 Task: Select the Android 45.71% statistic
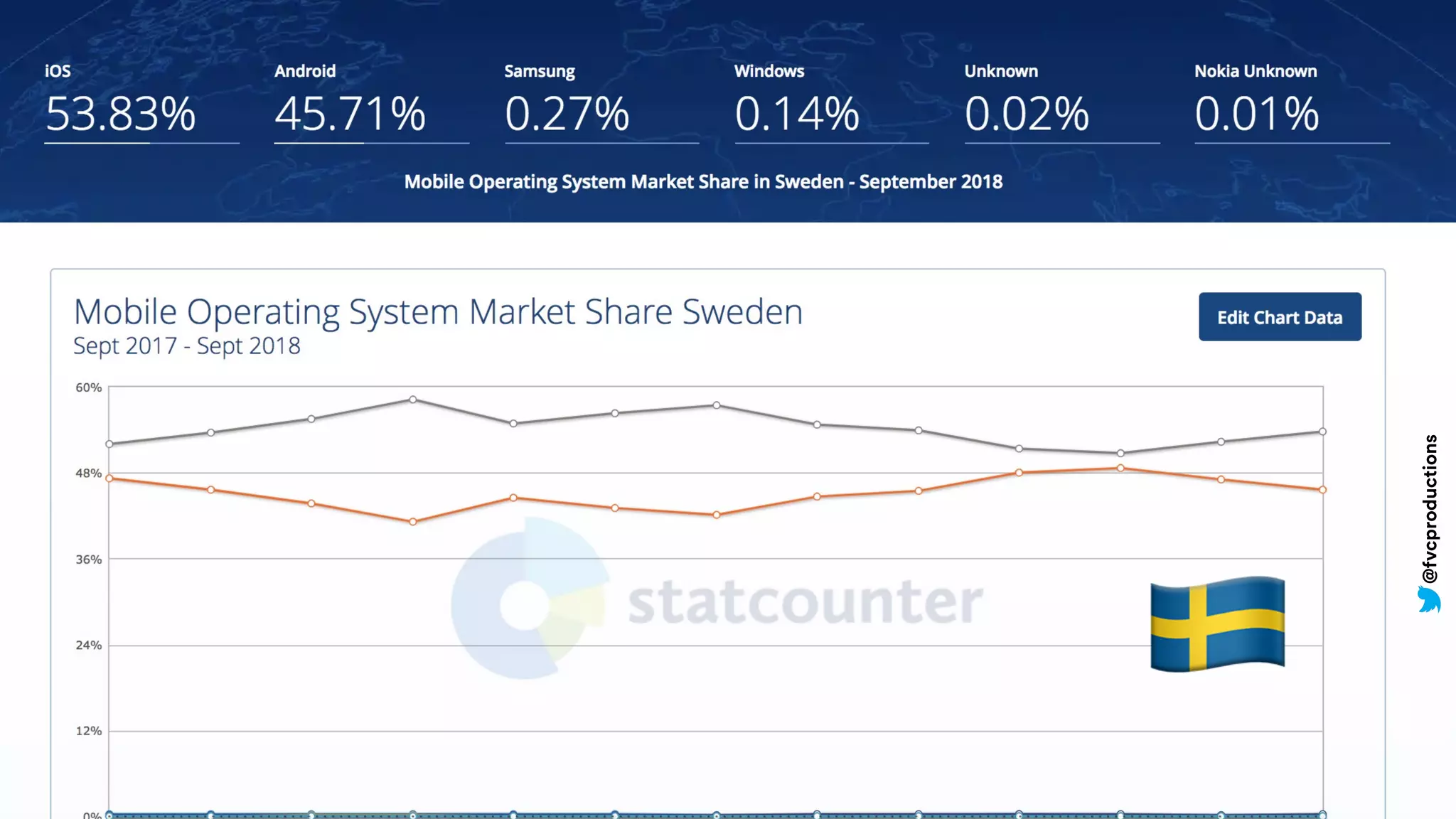(x=350, y=114)
